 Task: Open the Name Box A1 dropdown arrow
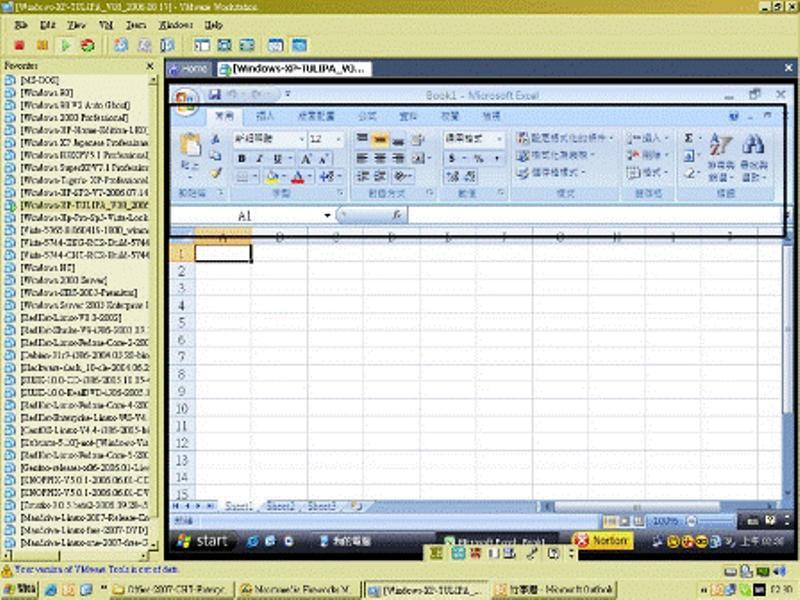(x=328, y=216)
